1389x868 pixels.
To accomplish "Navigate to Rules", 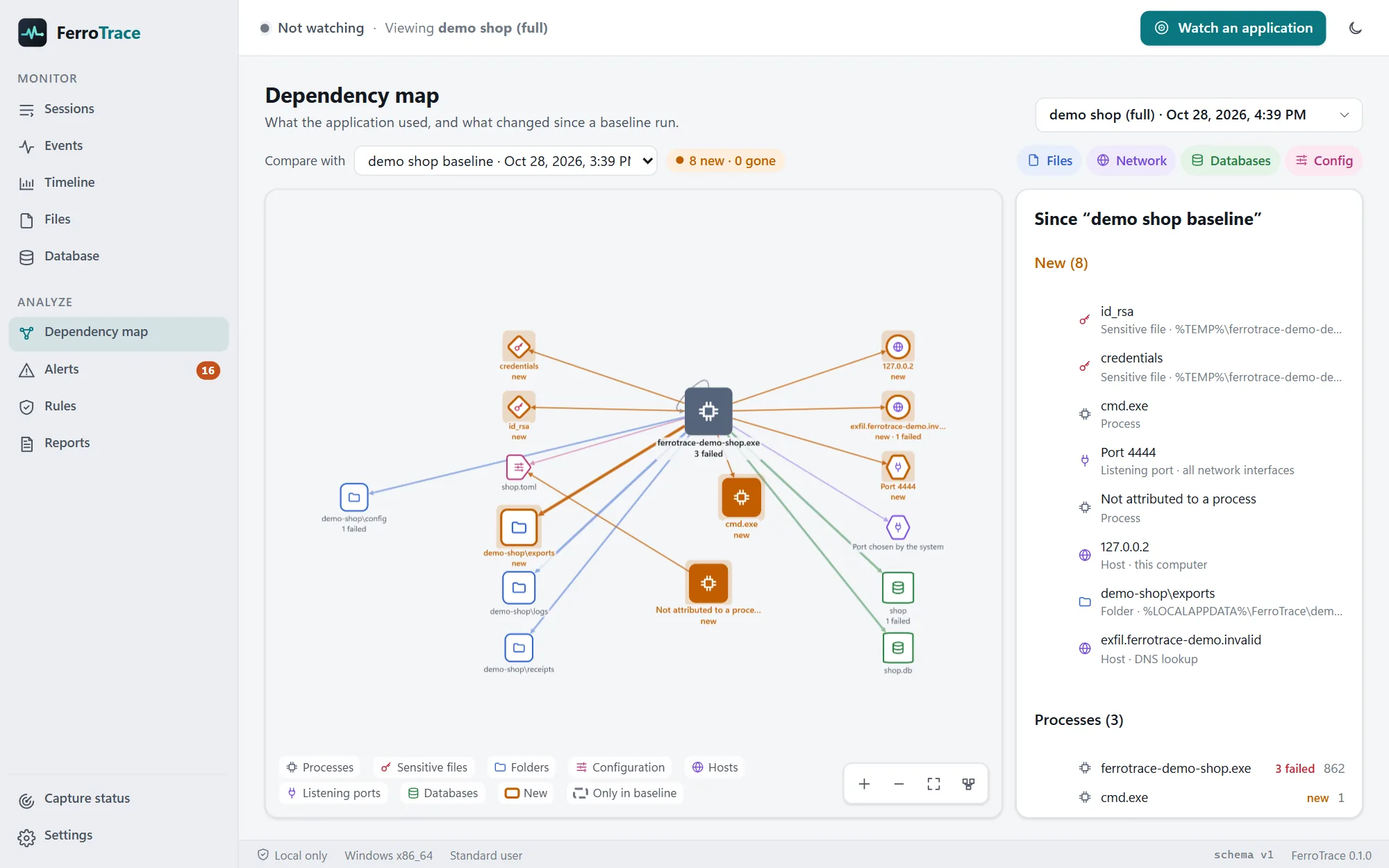I will (x=119, y=406).
